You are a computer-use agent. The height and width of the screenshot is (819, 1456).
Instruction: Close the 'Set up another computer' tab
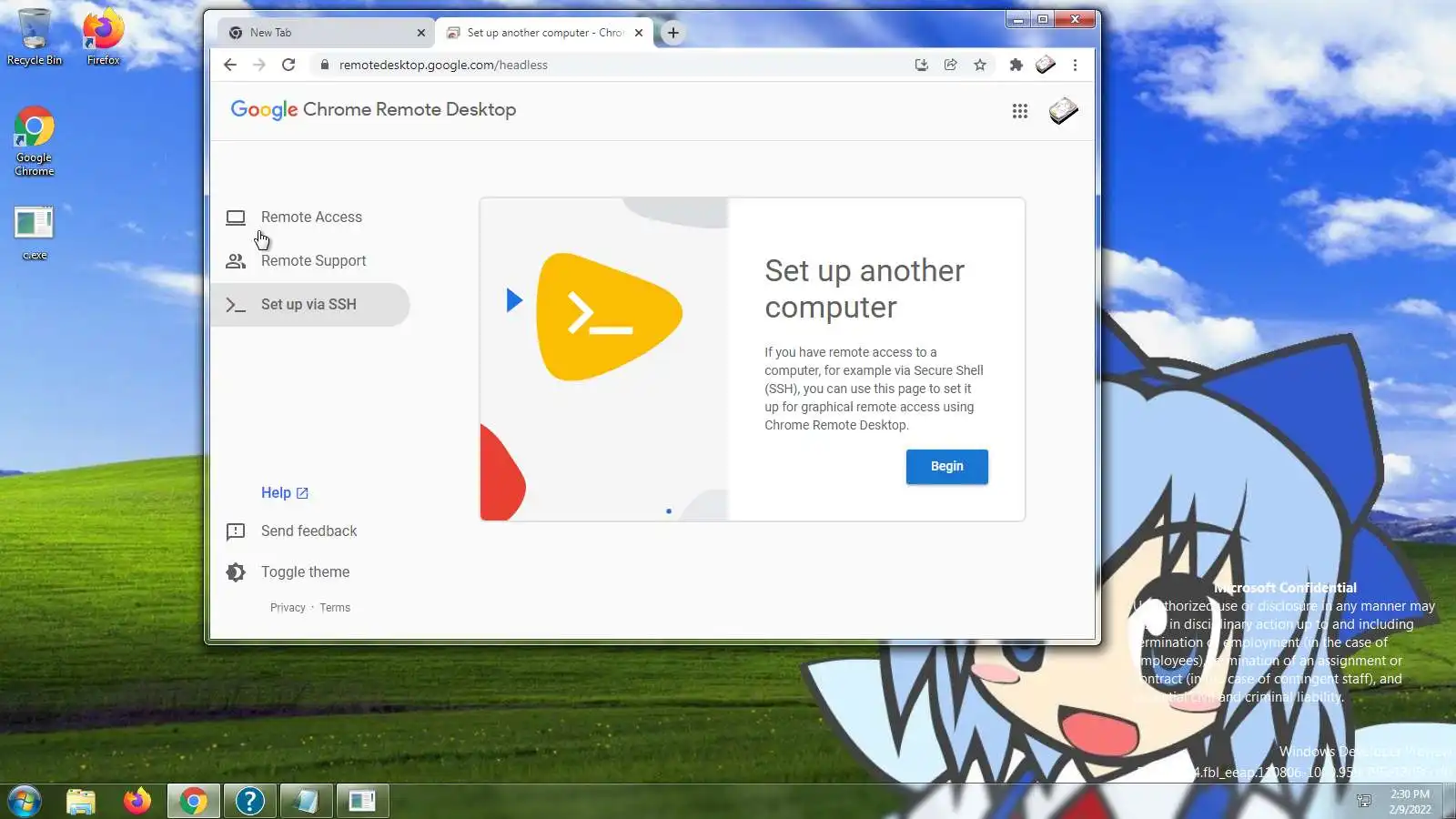point(639,33)
